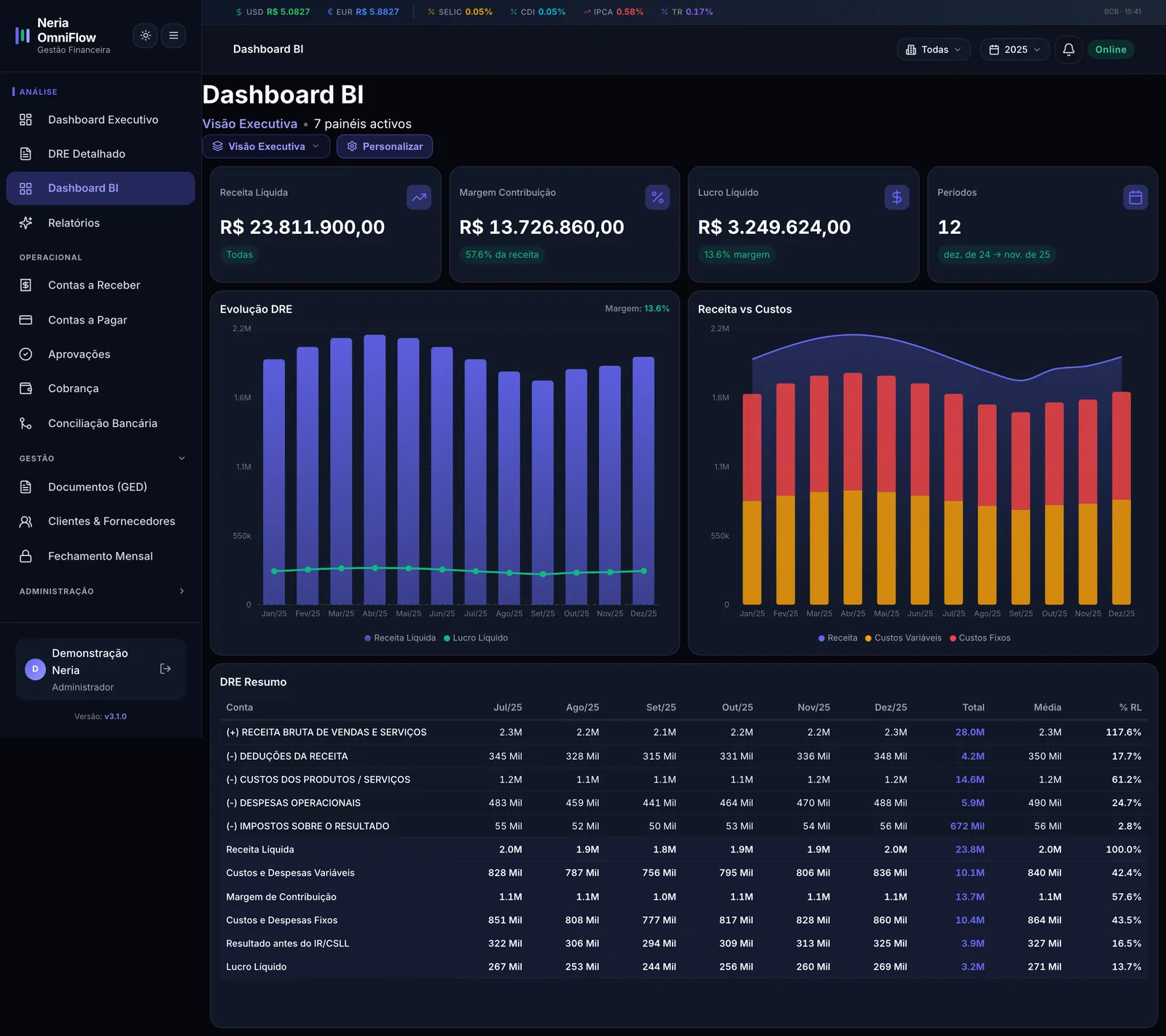Select the Receita Bruta de Vendas row
This screenshot has height=1036, width=1166.
click(684, 732)
